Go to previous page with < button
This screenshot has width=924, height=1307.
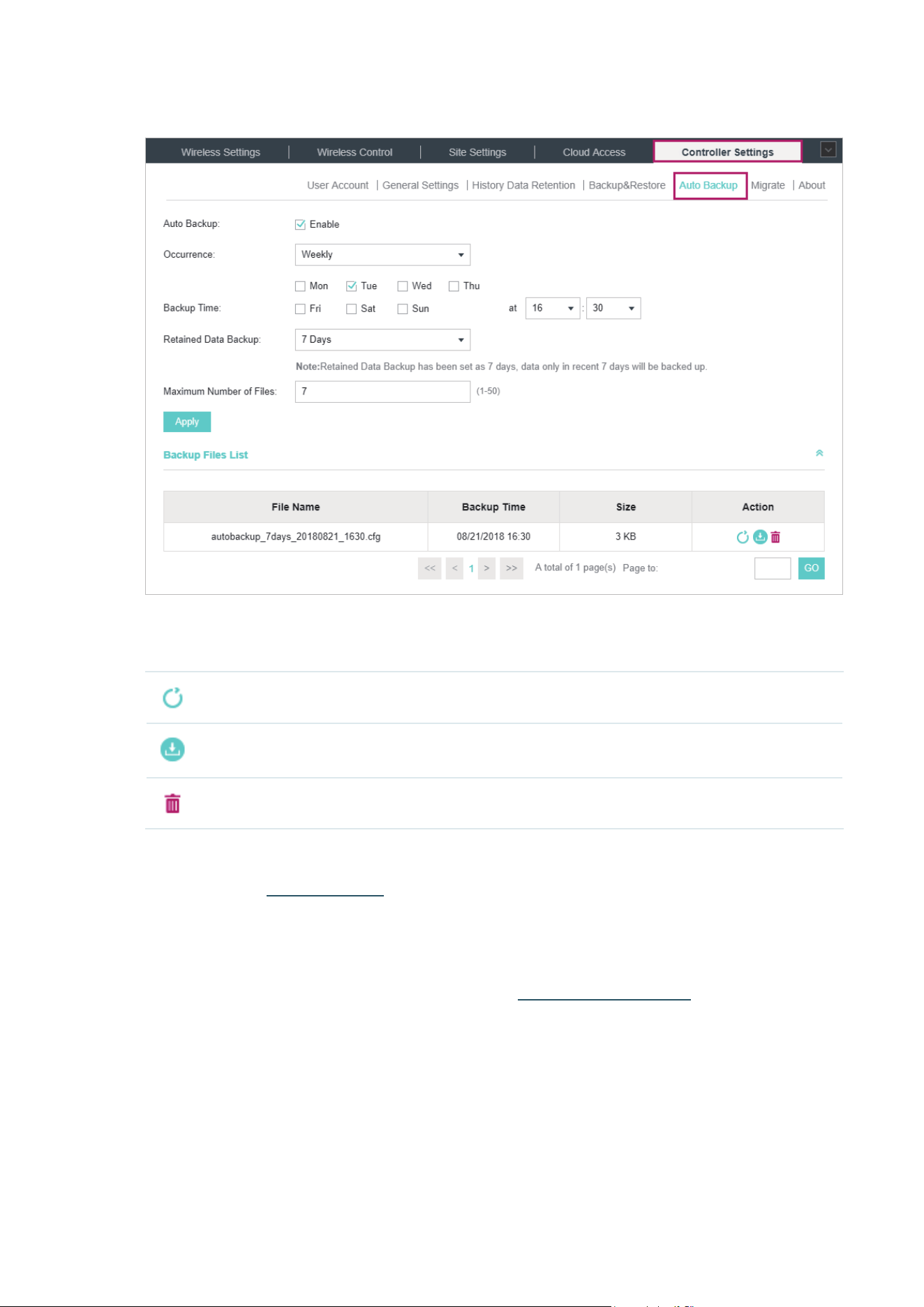click(x=454, y=568)
